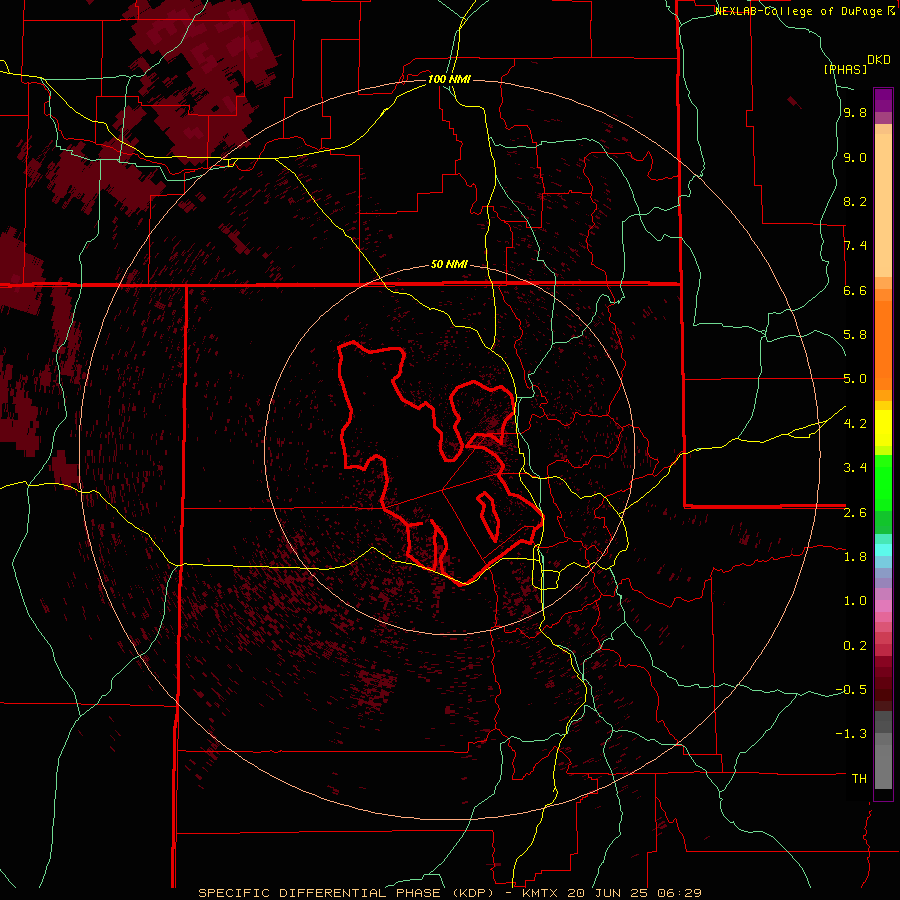Click the 1.0 value on the color scale
Viewport: 900px width, 900px height.
(855, 601)
